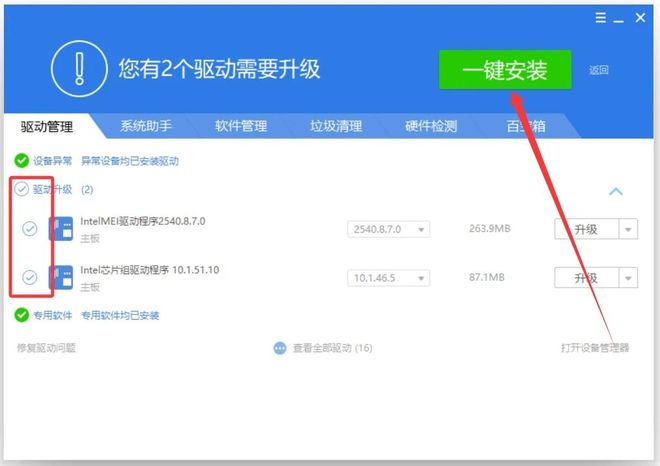
Task: Open the 修复驱动问题 link
Action: point(46,348)
